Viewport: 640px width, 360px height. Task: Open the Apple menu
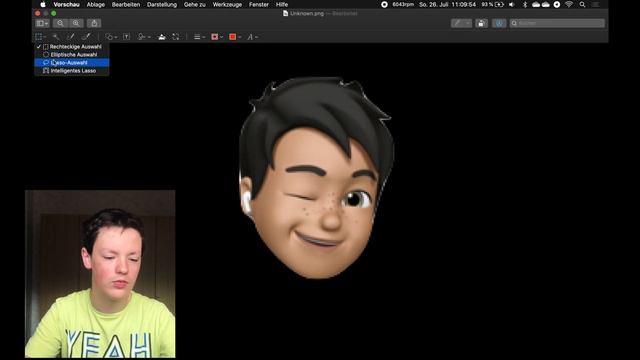coord(43,4)
